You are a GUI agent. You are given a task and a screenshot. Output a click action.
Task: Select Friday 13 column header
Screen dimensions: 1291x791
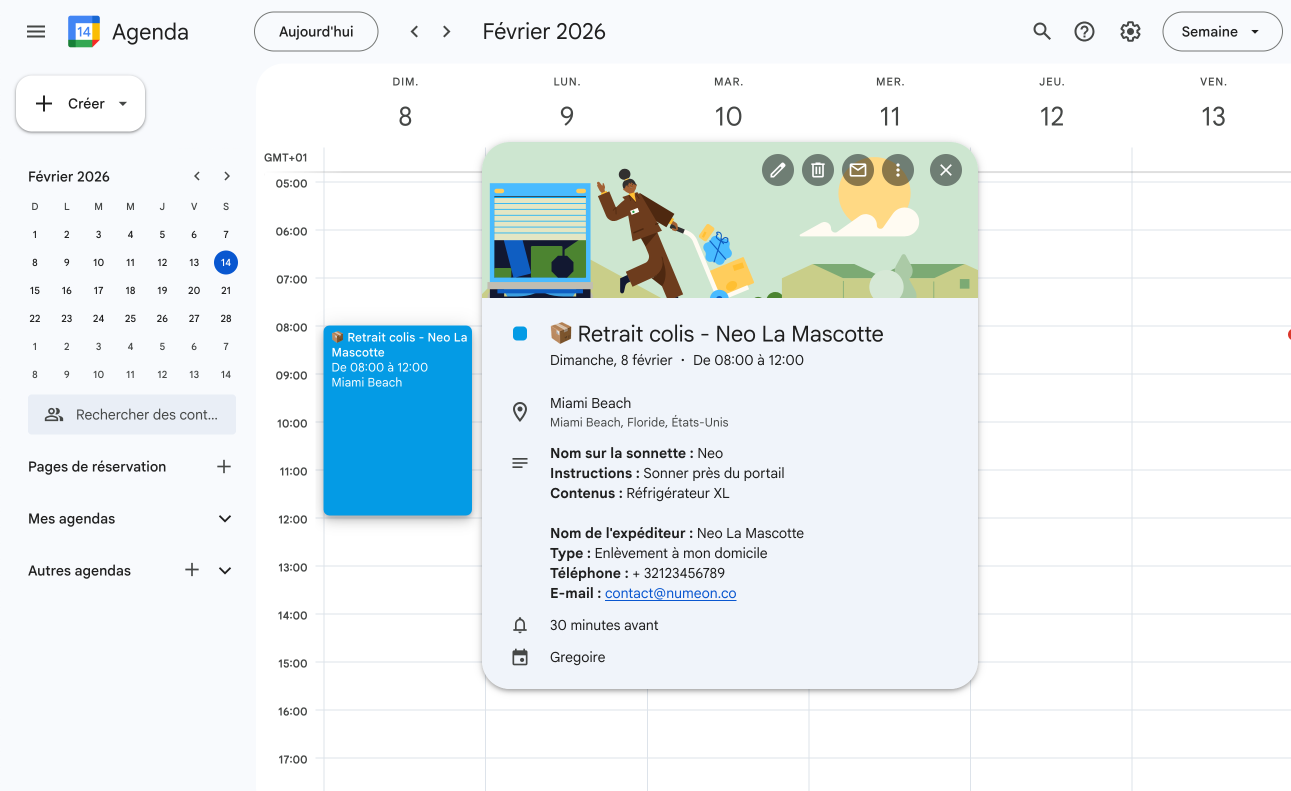1213,106
